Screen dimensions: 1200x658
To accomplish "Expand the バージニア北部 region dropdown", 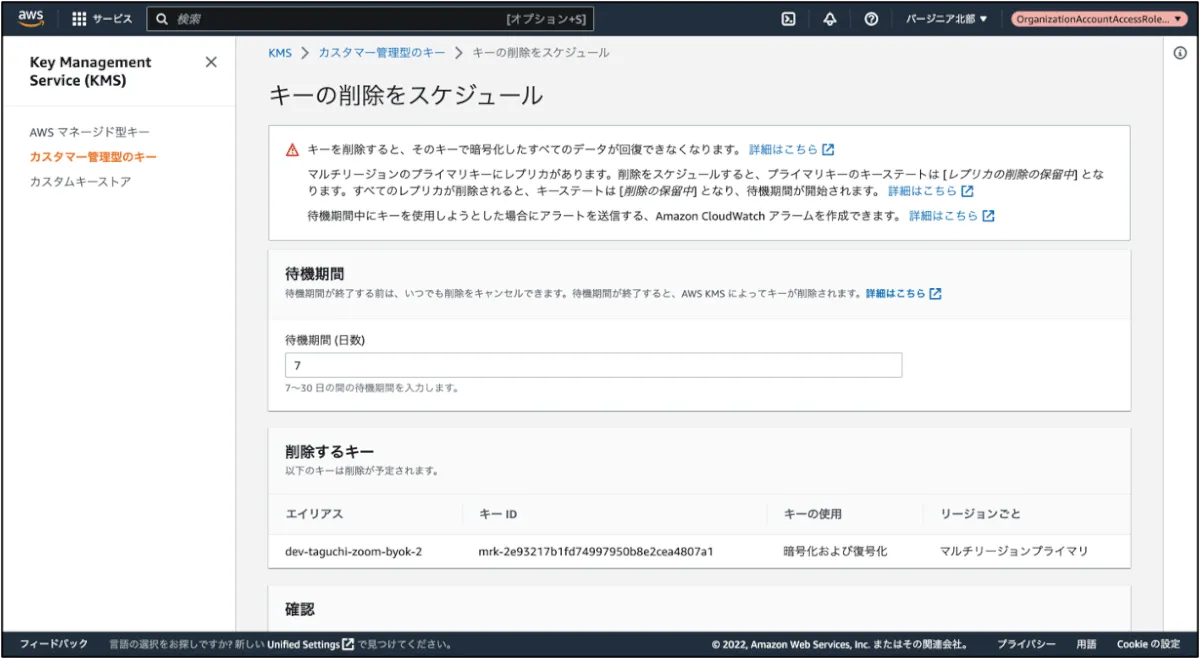I will coord(946,19).
